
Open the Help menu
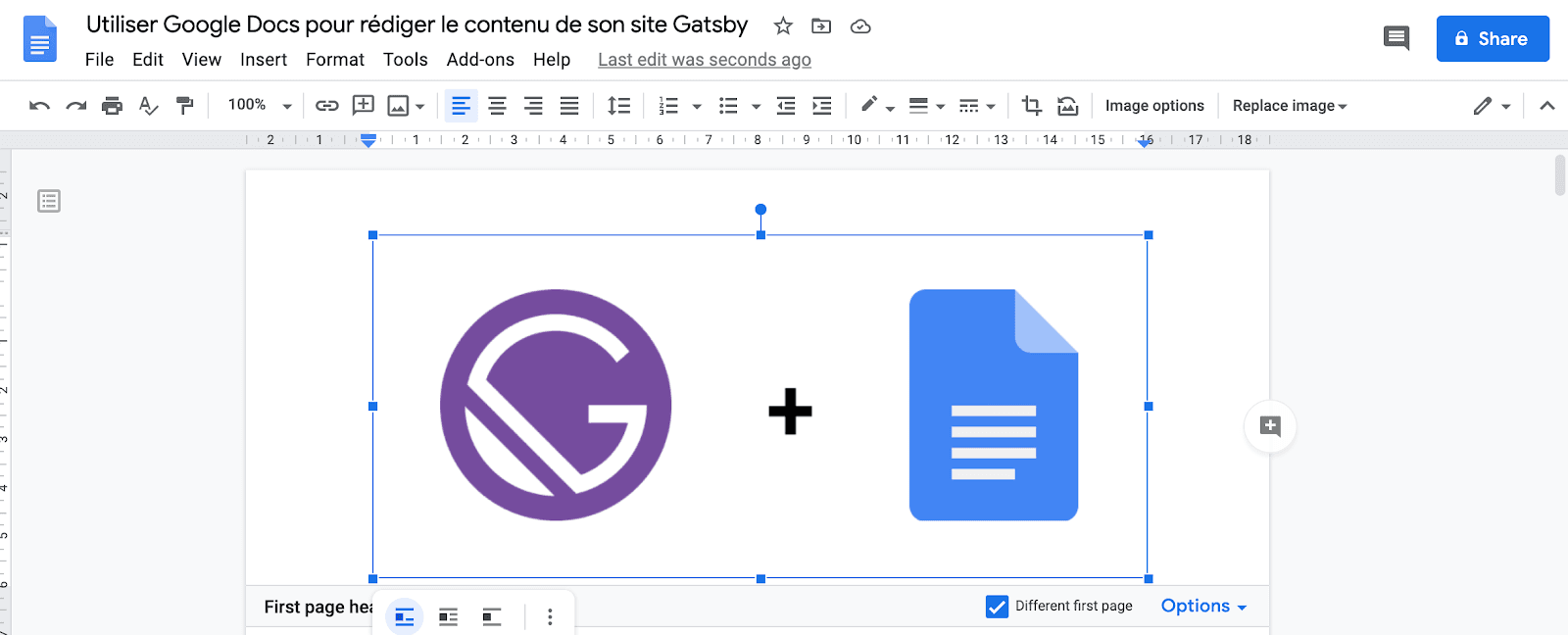click(552, 60)
